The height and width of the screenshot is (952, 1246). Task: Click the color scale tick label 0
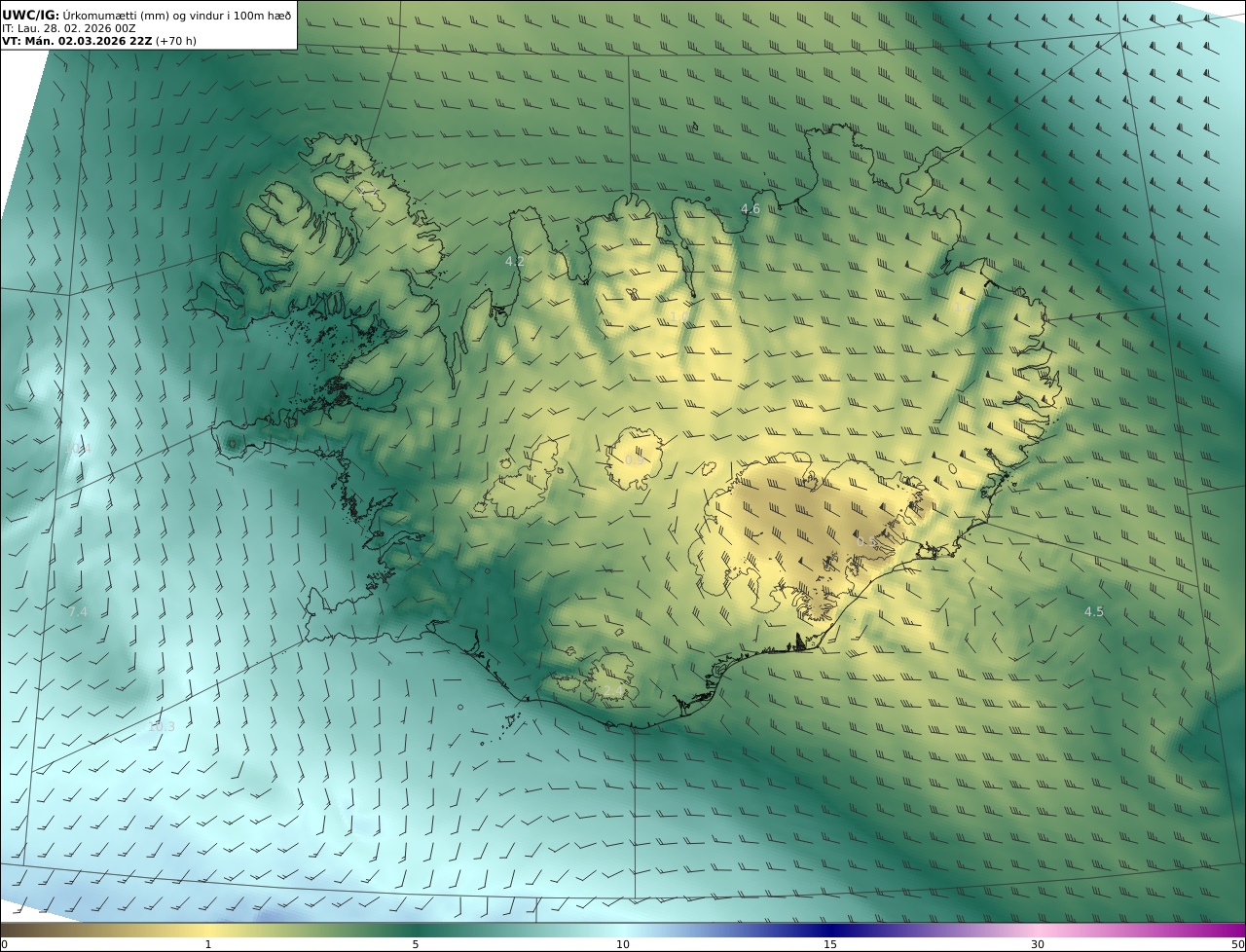4,944
